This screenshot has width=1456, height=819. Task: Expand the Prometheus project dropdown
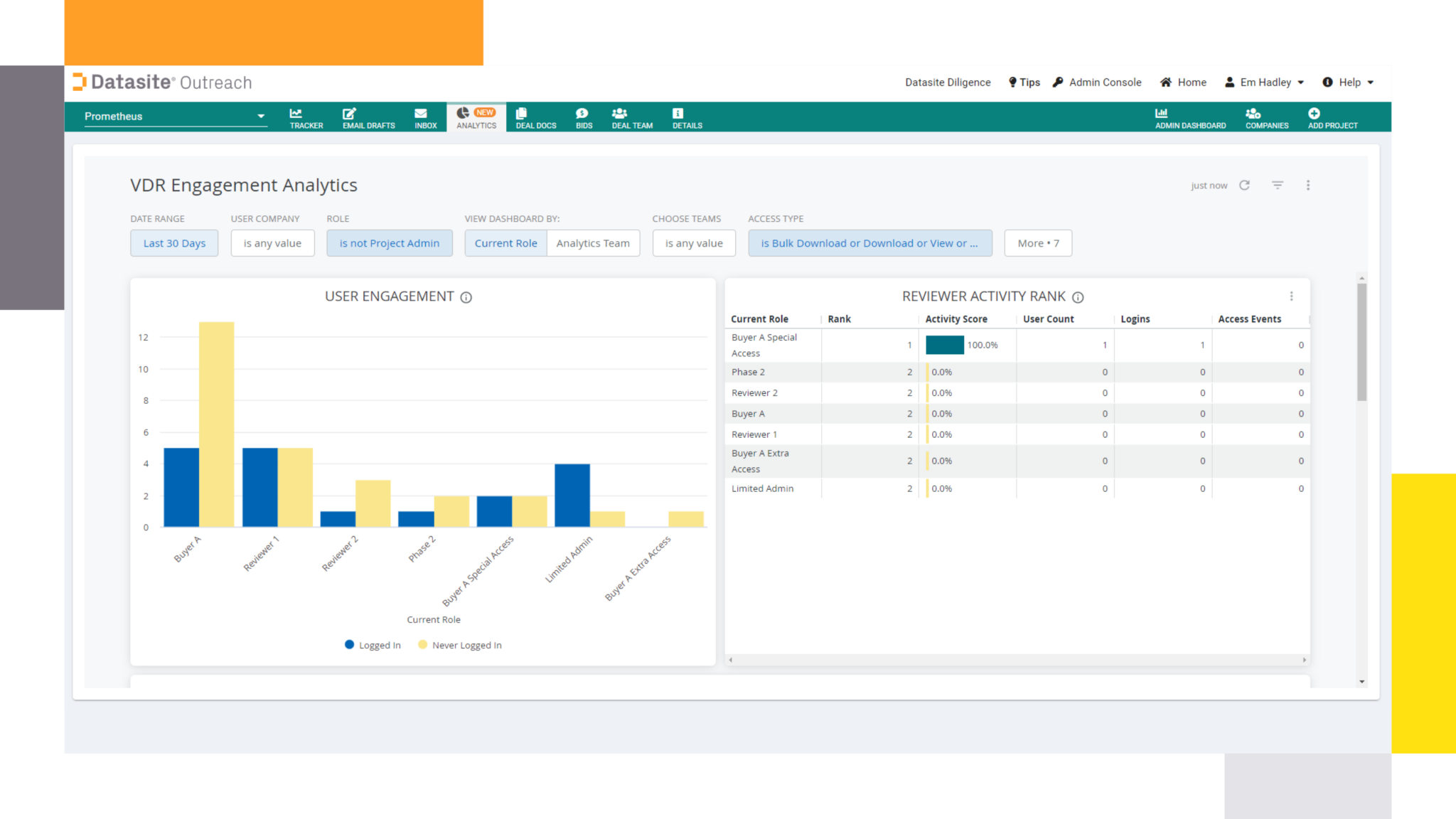point(260,116)
